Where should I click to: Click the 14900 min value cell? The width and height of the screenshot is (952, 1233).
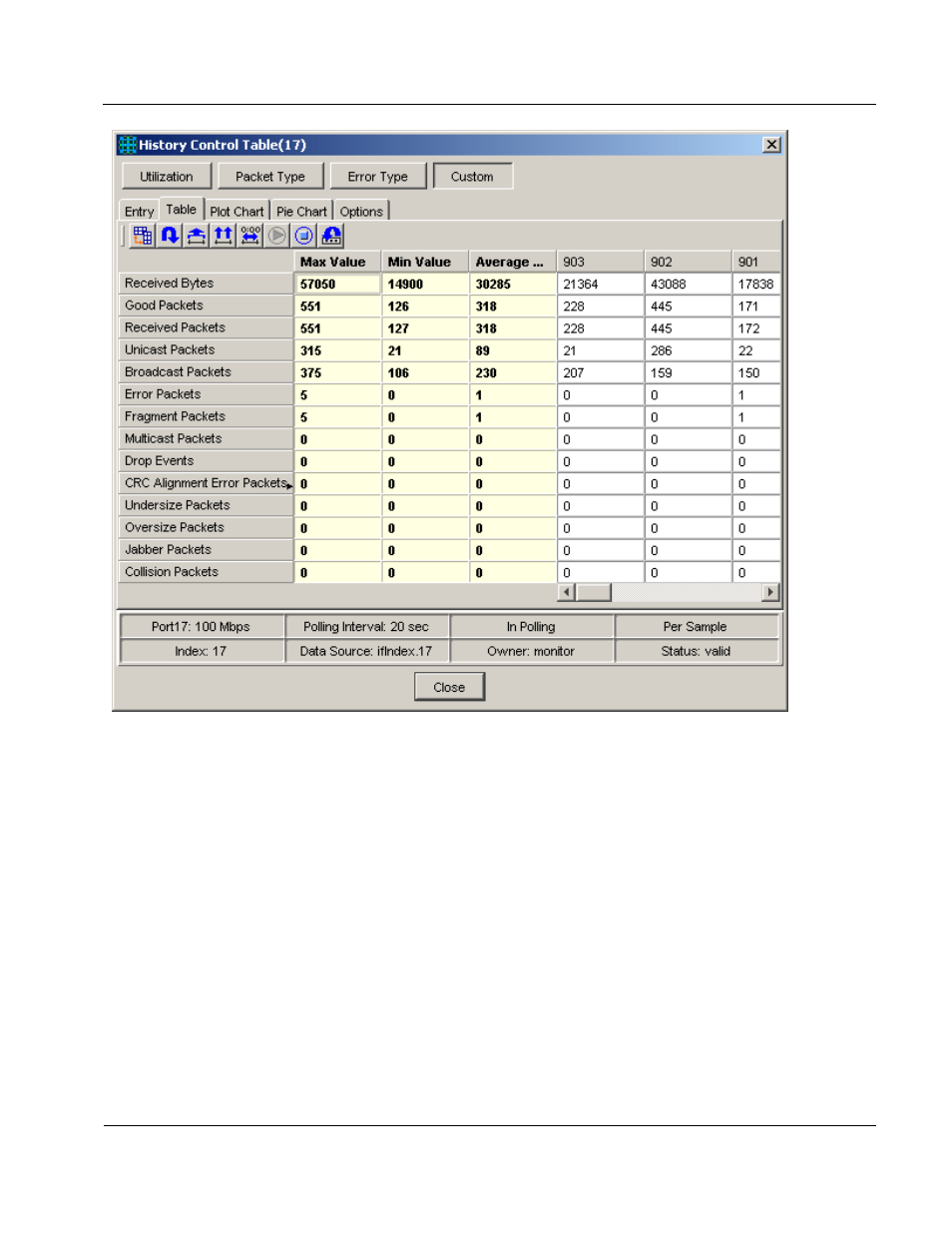[x=425, y=285]
